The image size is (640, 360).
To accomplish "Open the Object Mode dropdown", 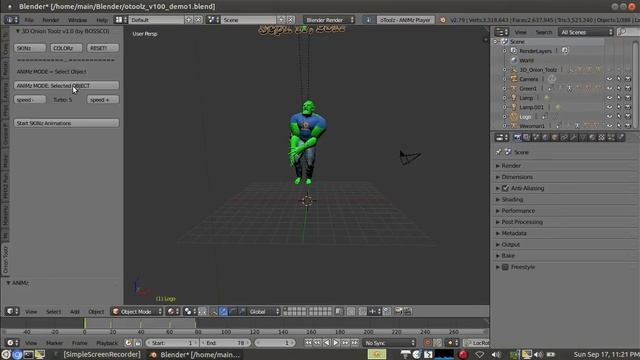I will [x=137, y=312].
